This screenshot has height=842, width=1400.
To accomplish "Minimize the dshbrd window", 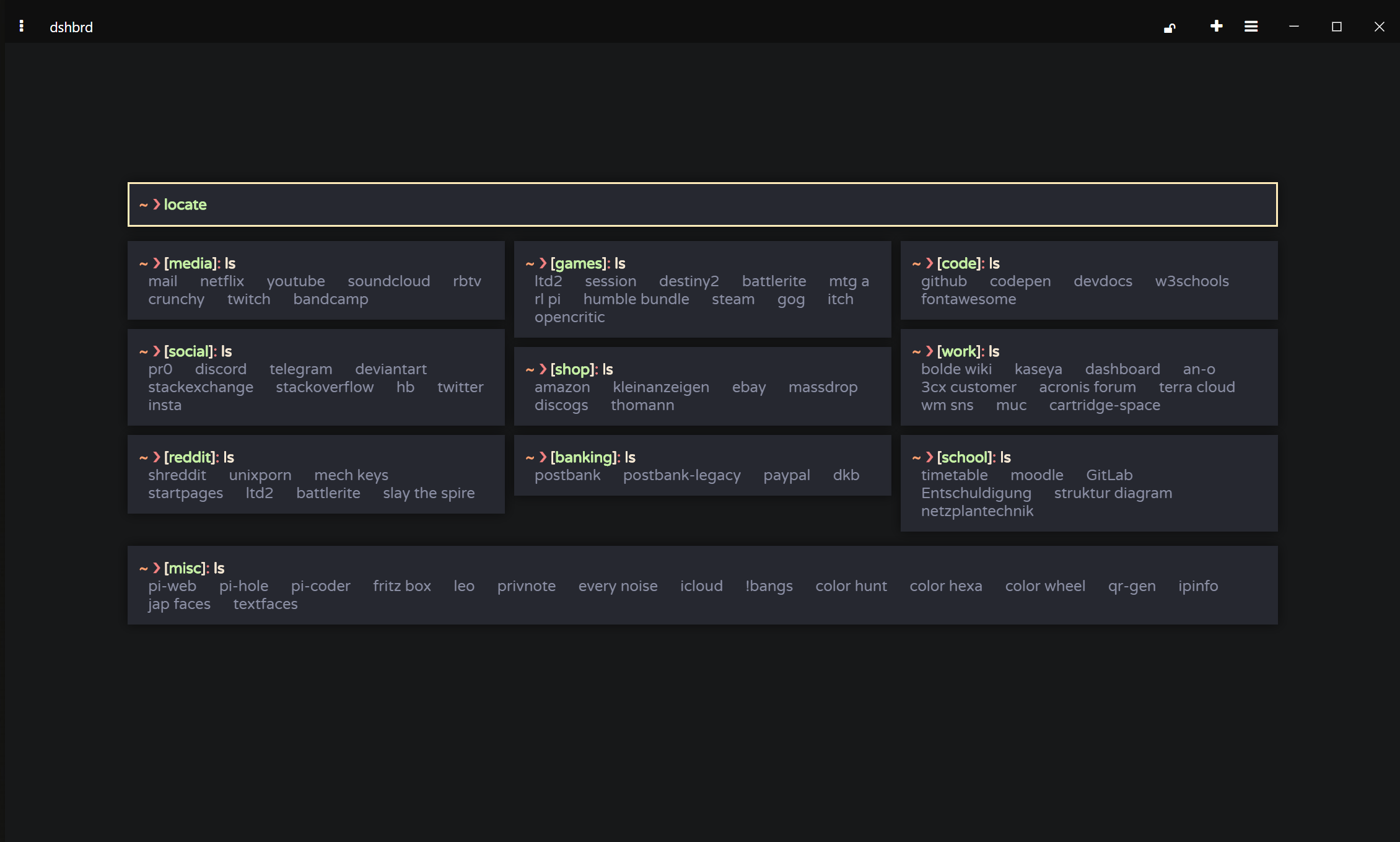I will (x=1294, y=27).
